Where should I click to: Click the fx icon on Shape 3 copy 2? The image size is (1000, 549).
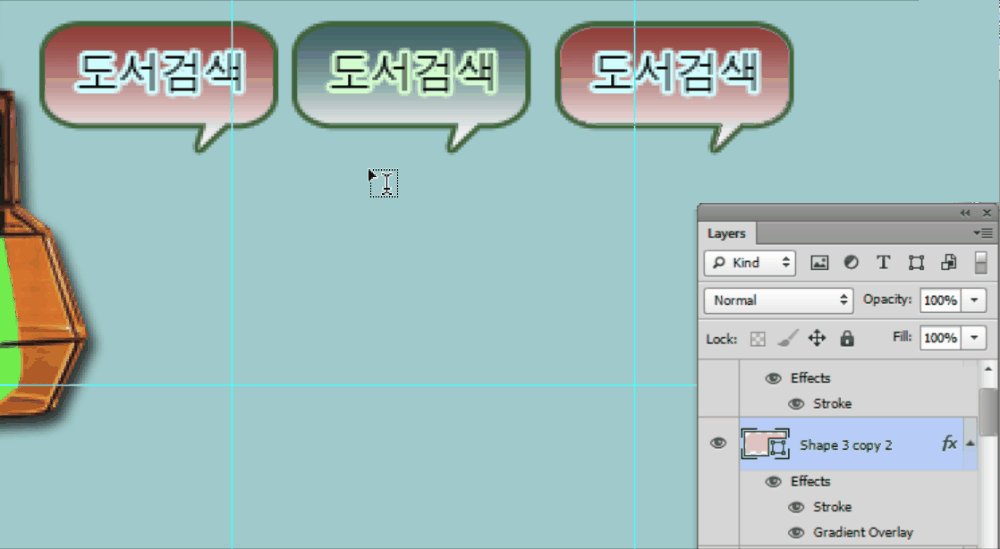click(x=949, y=443)
